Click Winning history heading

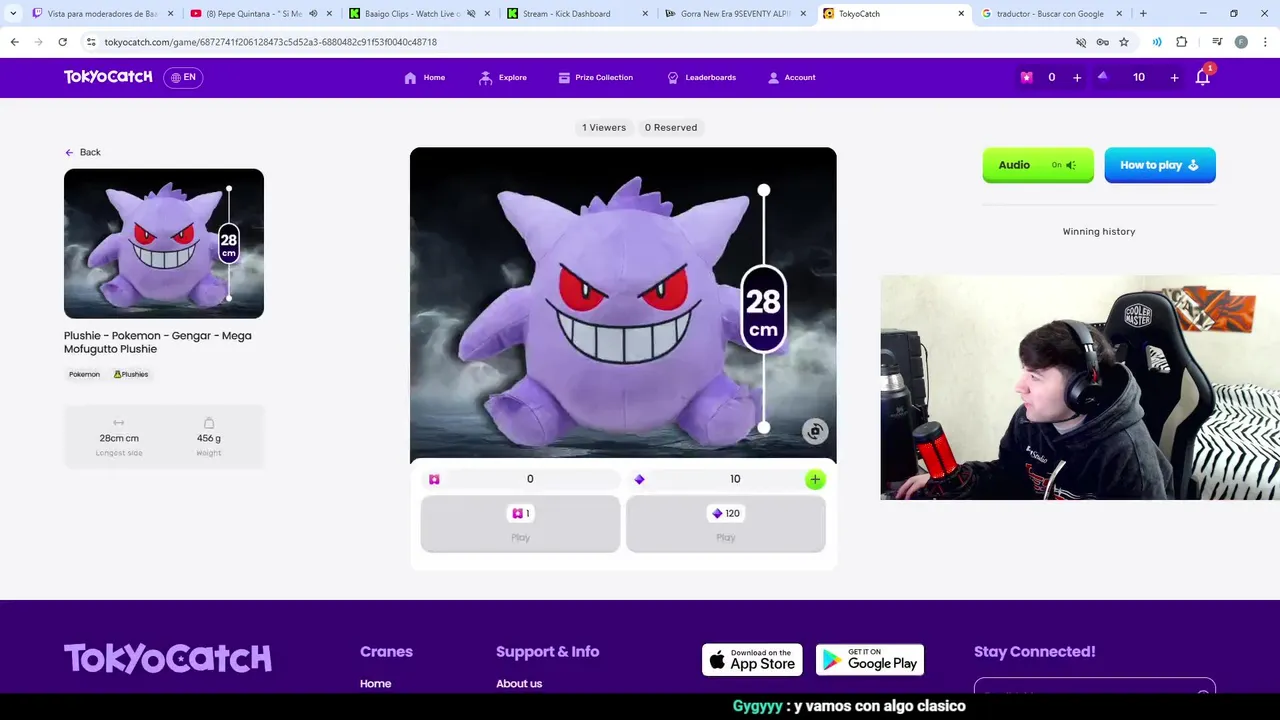1099,231
